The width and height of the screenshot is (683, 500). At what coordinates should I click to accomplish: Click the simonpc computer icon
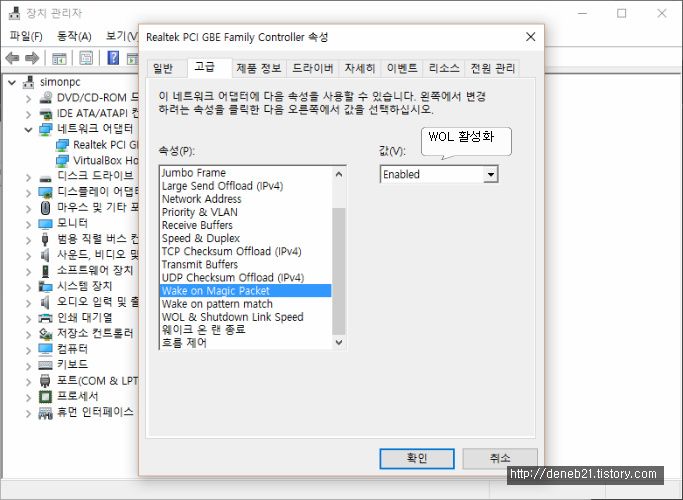[29, 81]
